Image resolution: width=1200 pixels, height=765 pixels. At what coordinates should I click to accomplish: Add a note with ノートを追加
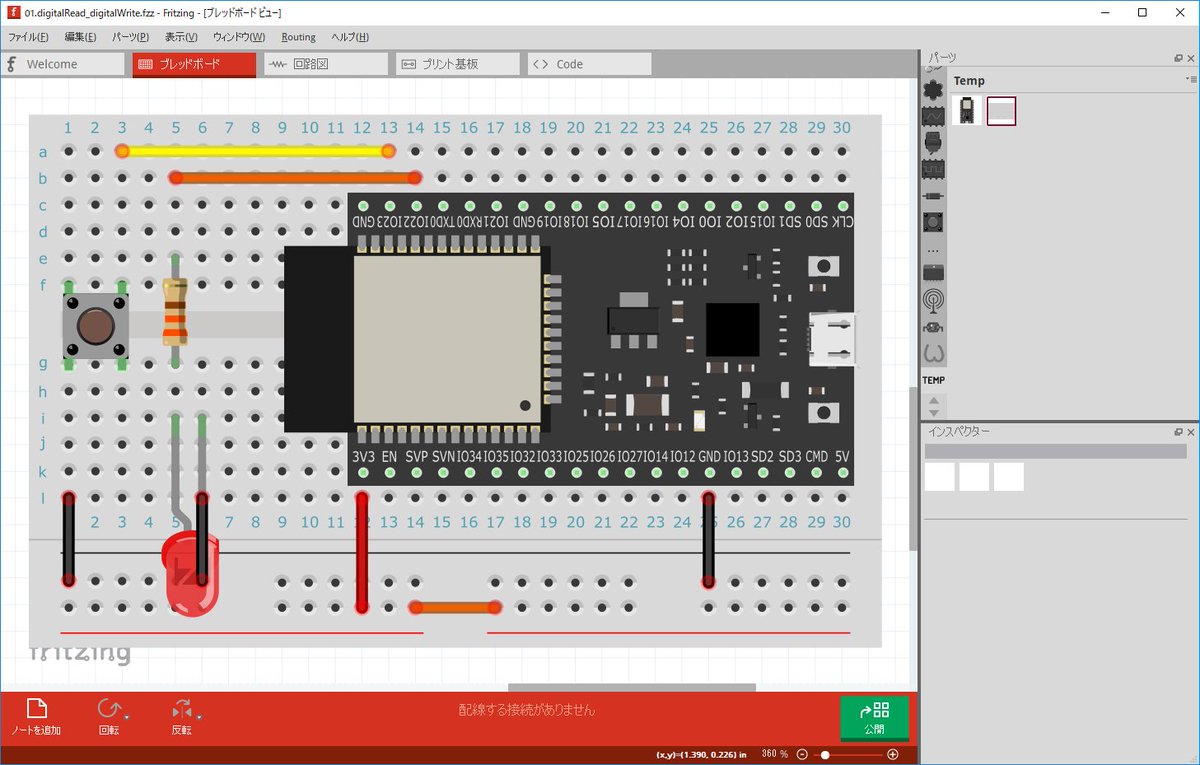[x=36, y=717]
